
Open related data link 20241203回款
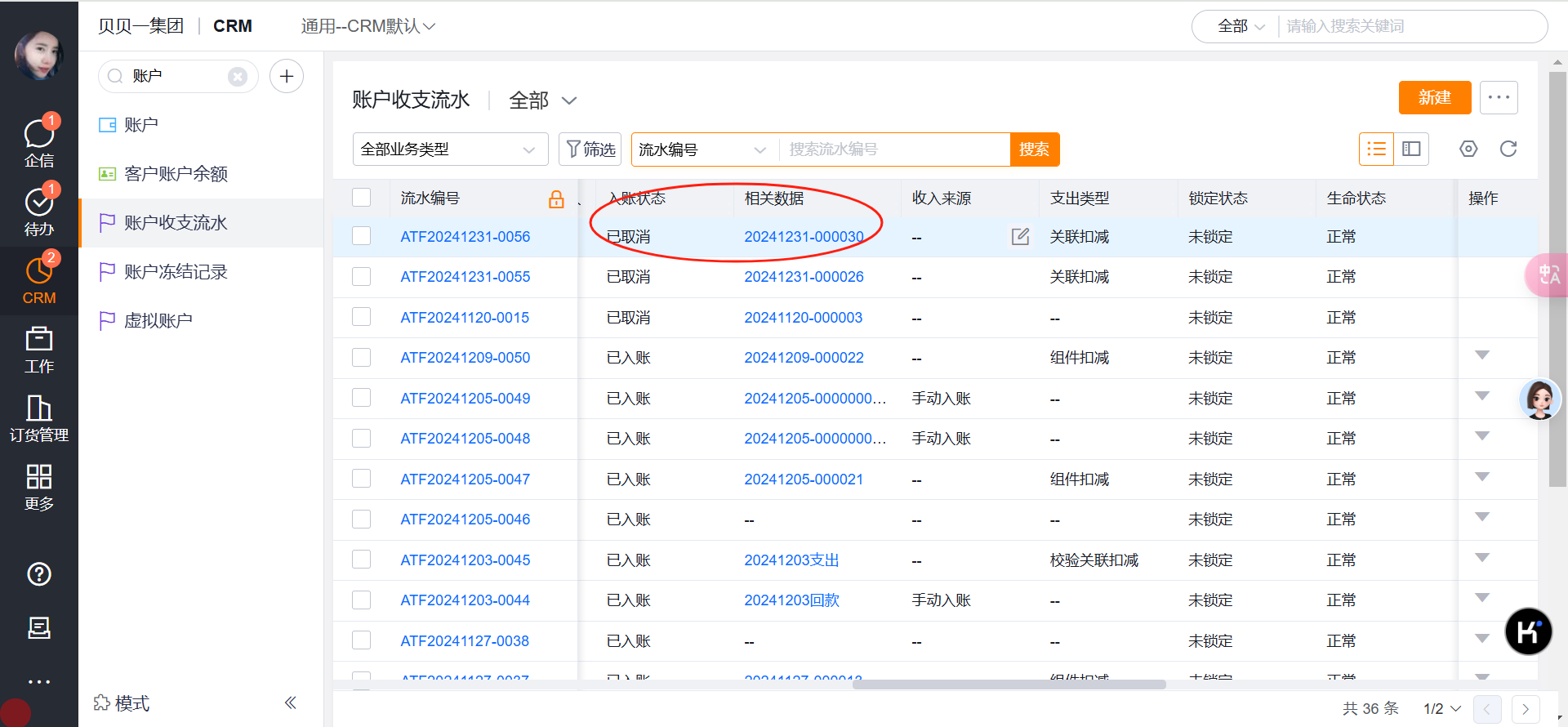click(791, 600)
